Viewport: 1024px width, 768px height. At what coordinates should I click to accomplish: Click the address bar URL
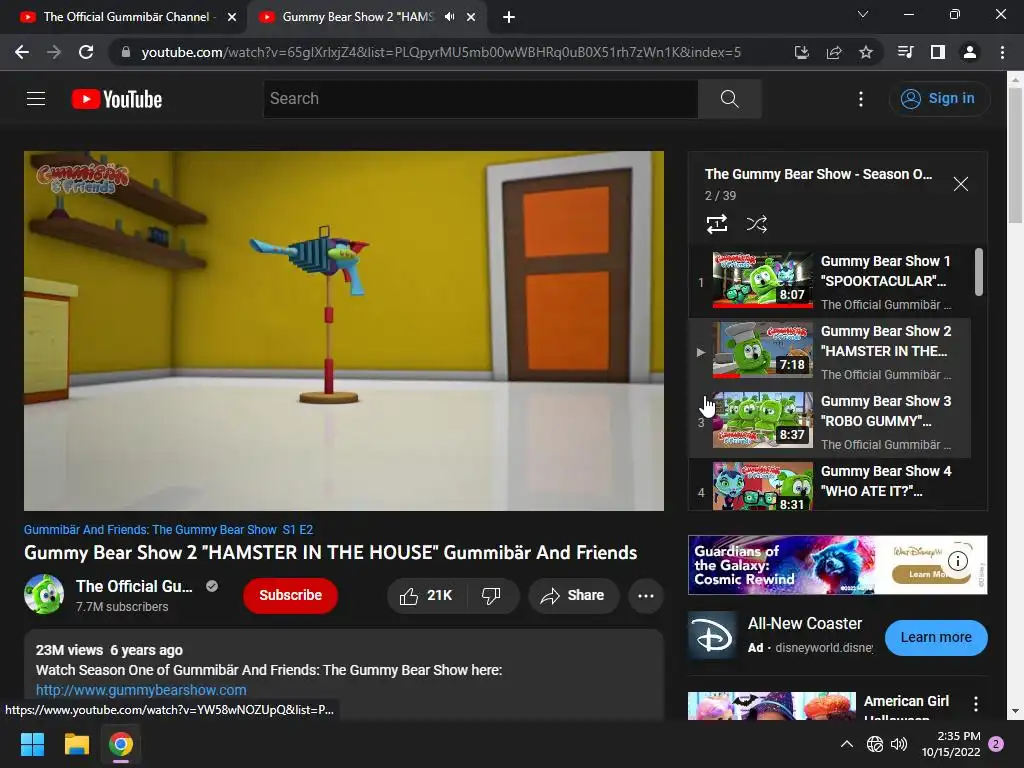[x=441, y=52]
